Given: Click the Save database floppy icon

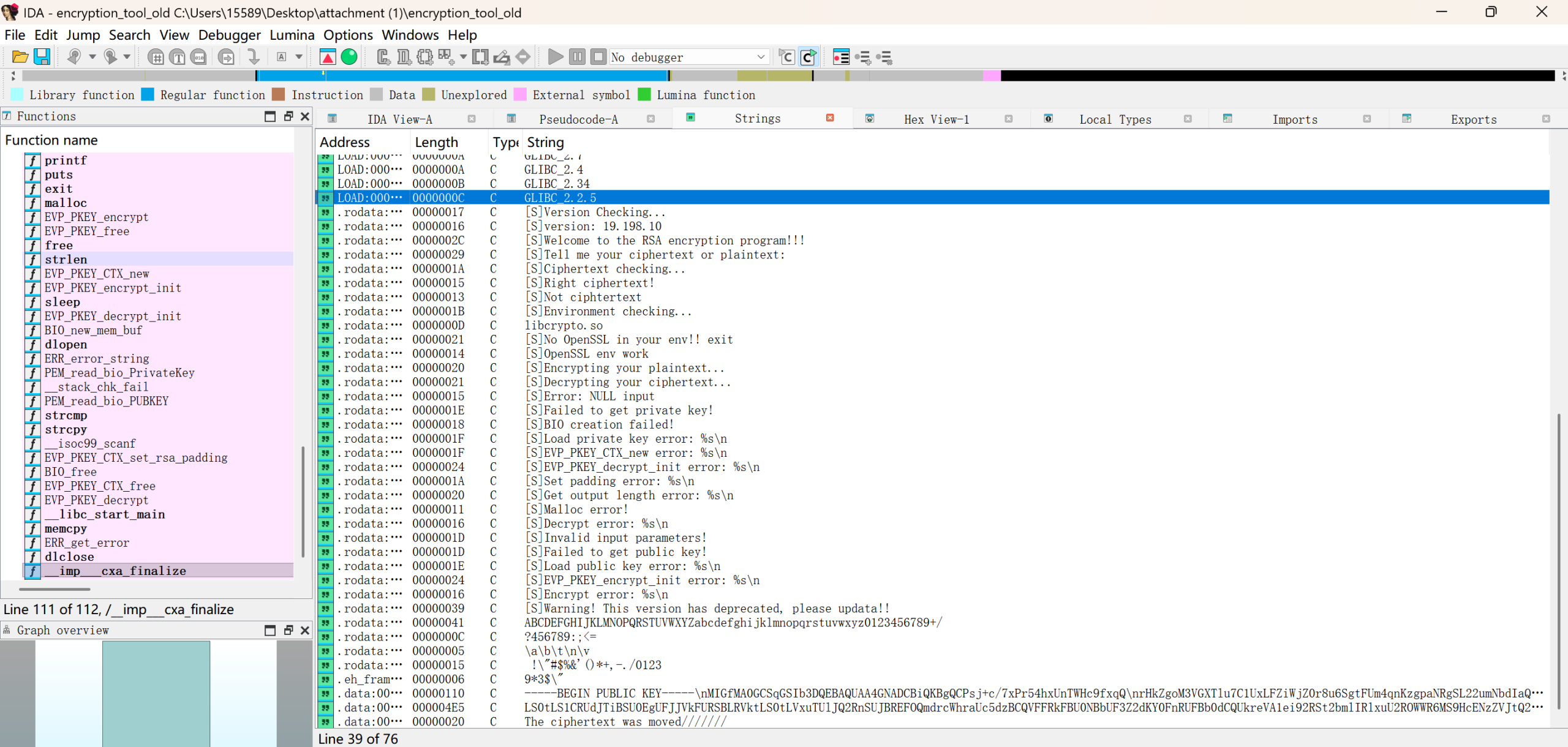Looking at the screenshot, I should click(42, 57).
